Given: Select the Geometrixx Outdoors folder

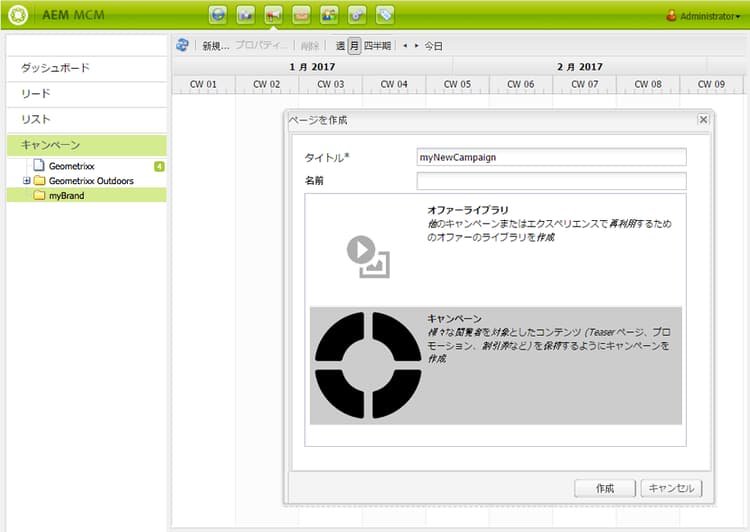Looking at the screenshot, I should click(x=91, y=181).
